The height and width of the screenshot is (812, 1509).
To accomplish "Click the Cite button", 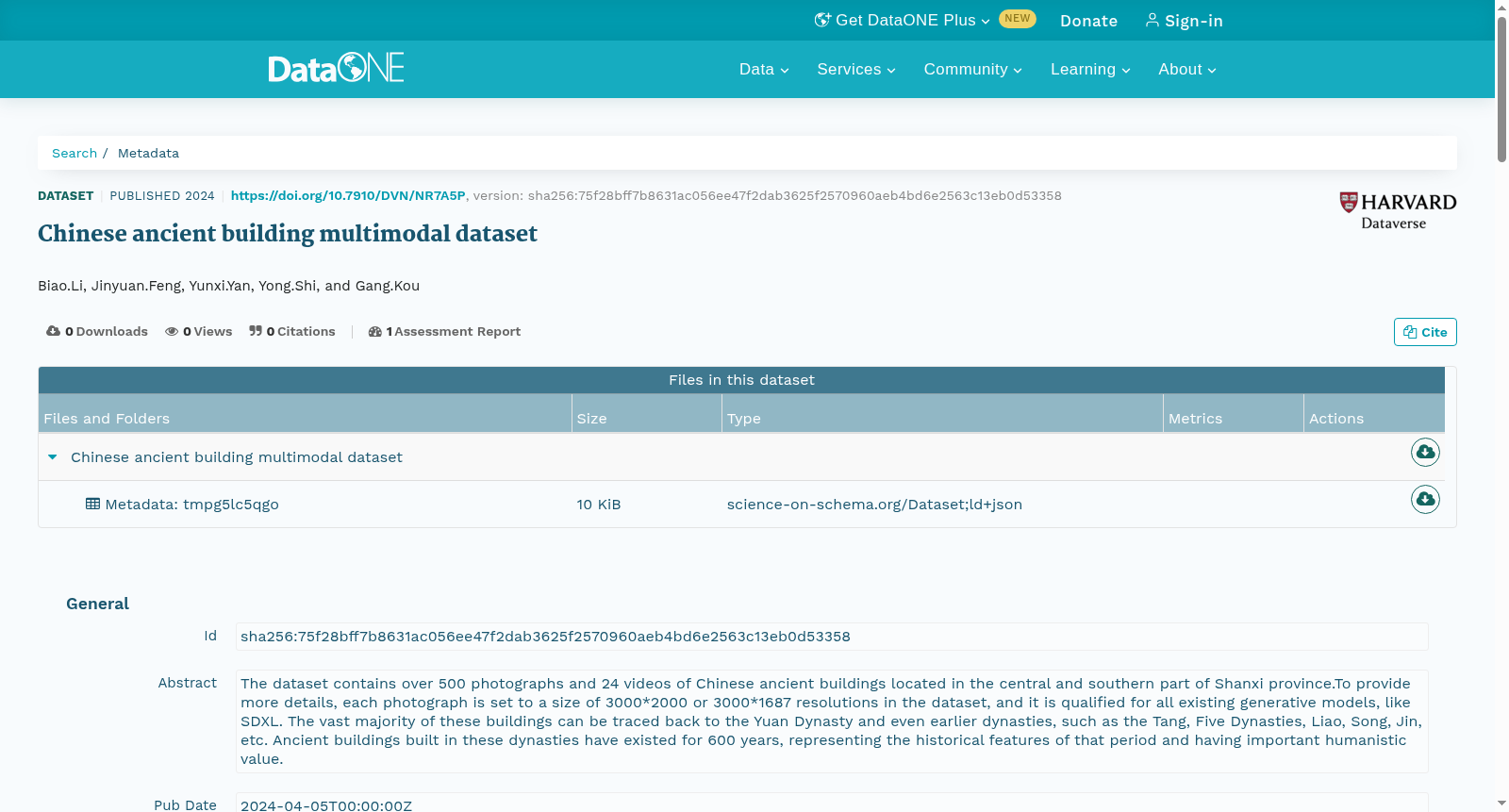I will pos(1425,332).
